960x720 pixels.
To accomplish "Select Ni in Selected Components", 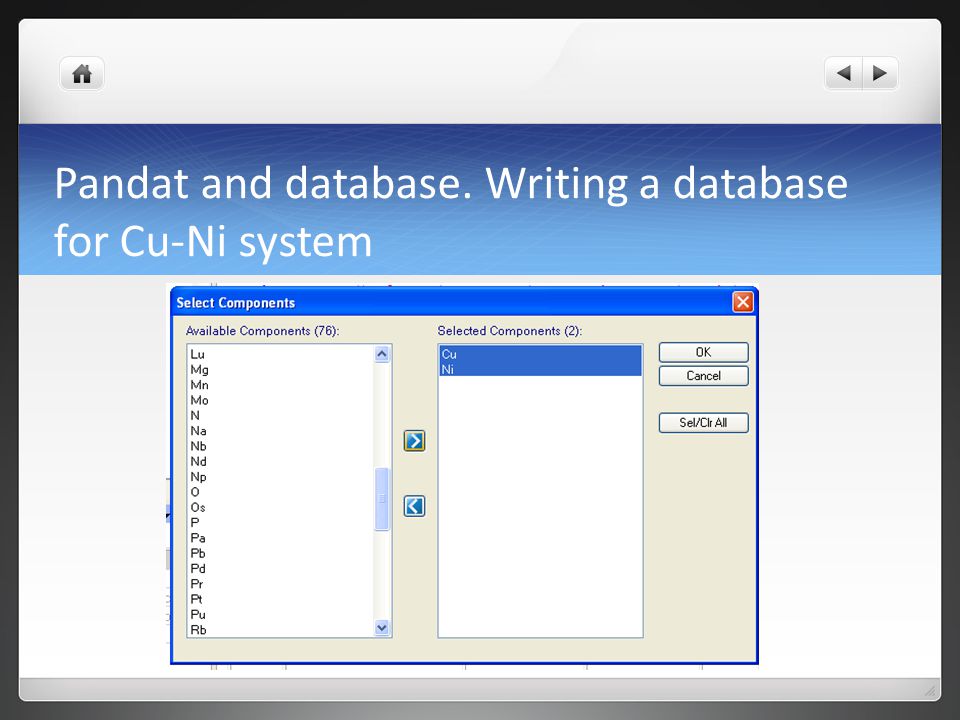I will tap(540, 369).
